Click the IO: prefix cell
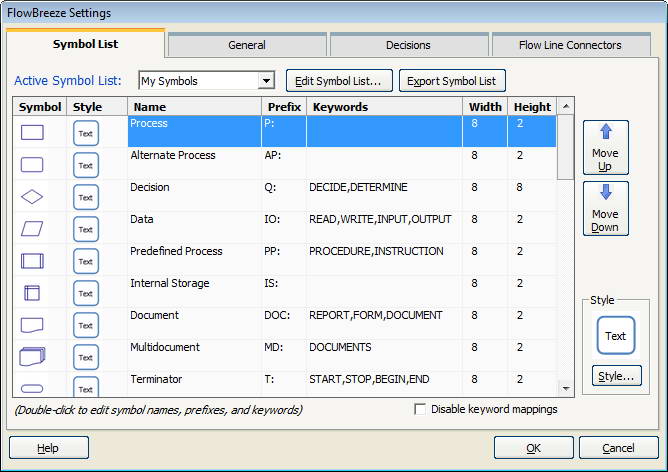 click(284, 227)
